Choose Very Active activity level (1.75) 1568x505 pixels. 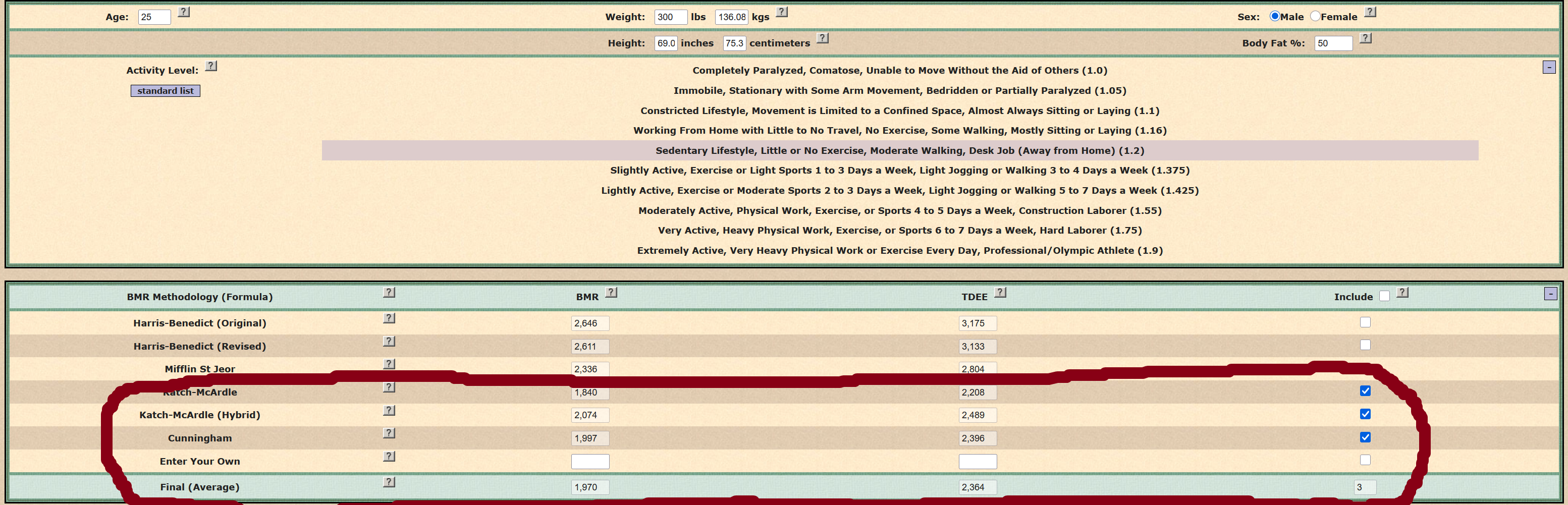(900, 231)
